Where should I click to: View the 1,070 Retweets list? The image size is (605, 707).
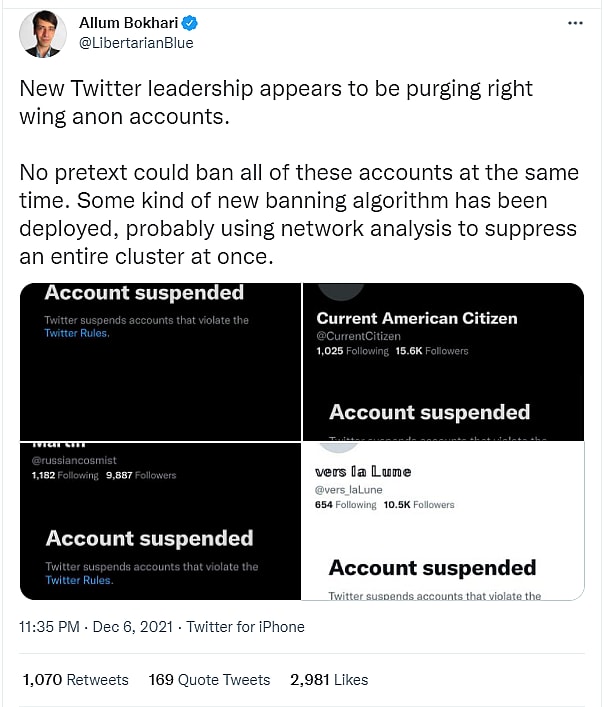pyautogui.click(x=75, y=680)
